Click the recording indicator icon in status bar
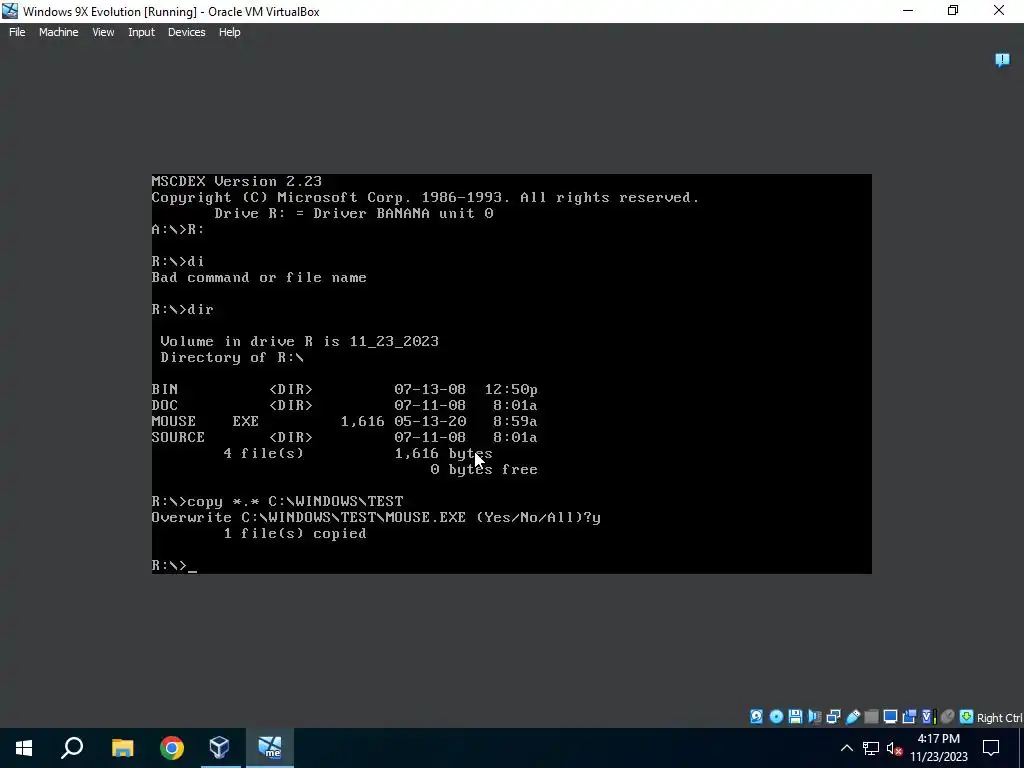1024x768 pixels. coord(909,716)
